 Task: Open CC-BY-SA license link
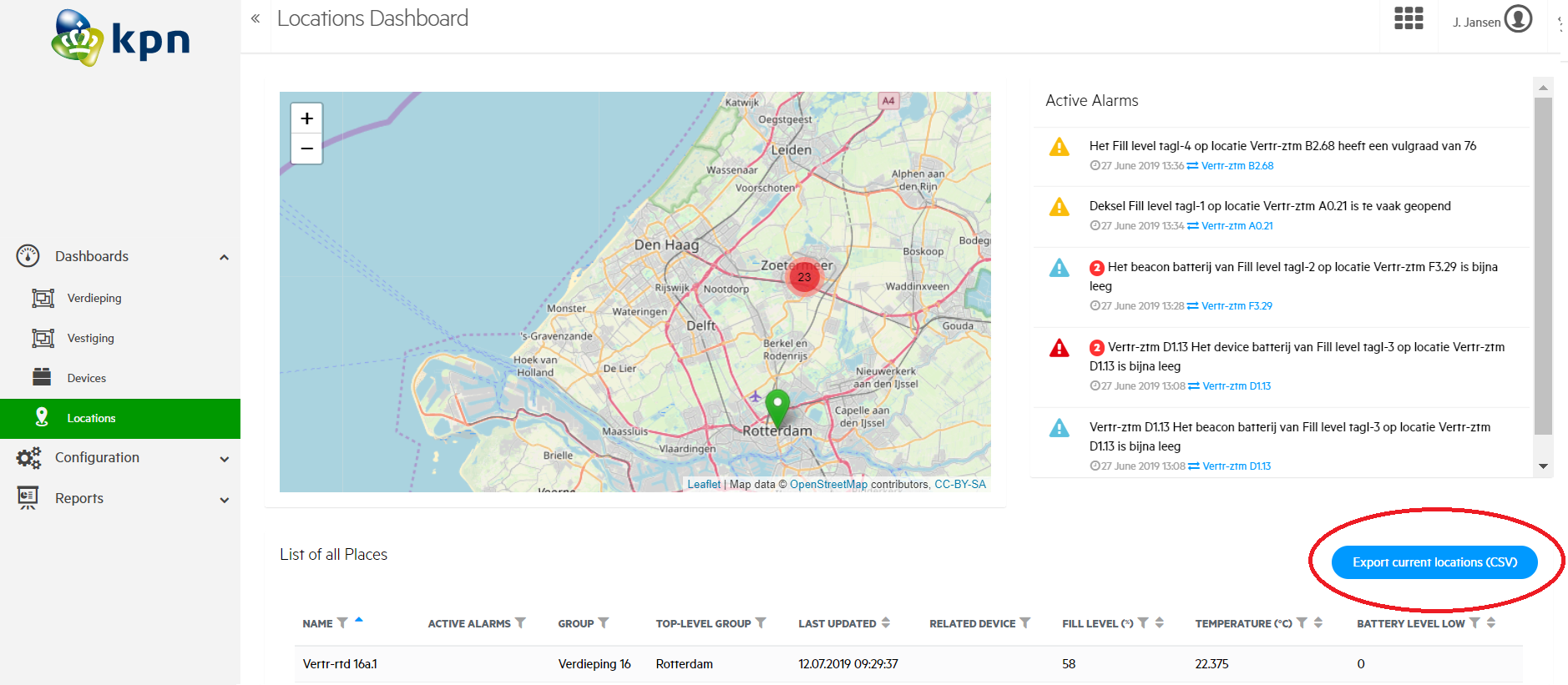[x=960, y=484]
